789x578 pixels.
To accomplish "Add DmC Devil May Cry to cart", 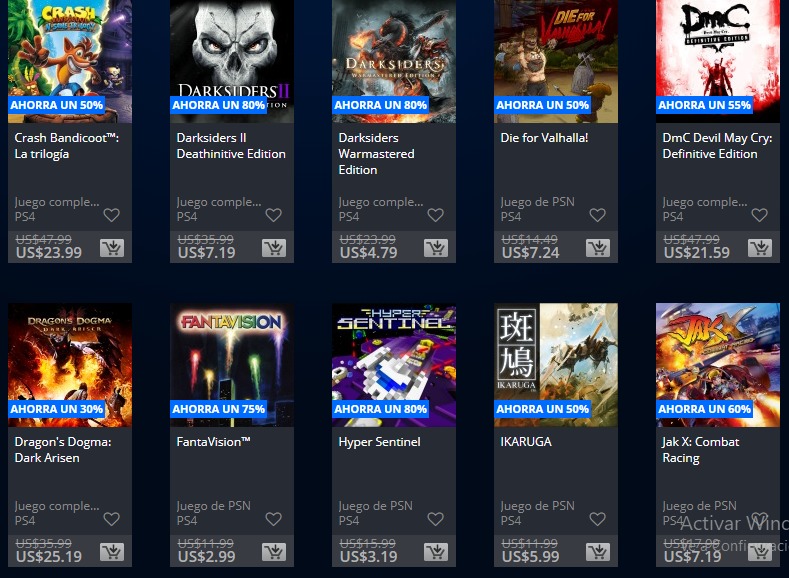I will [x=760, y=248].
